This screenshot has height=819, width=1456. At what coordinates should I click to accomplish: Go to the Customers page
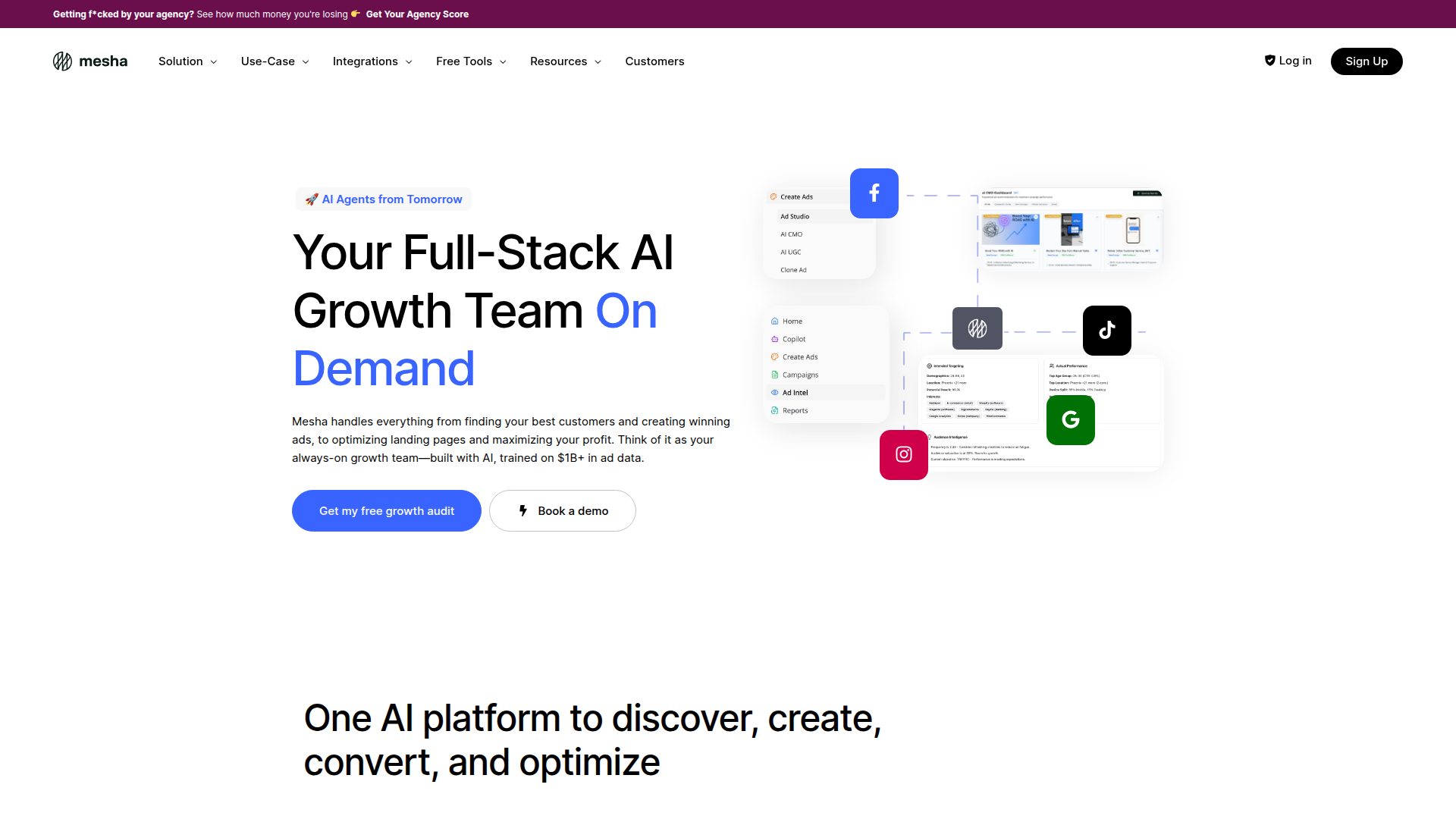654,61
